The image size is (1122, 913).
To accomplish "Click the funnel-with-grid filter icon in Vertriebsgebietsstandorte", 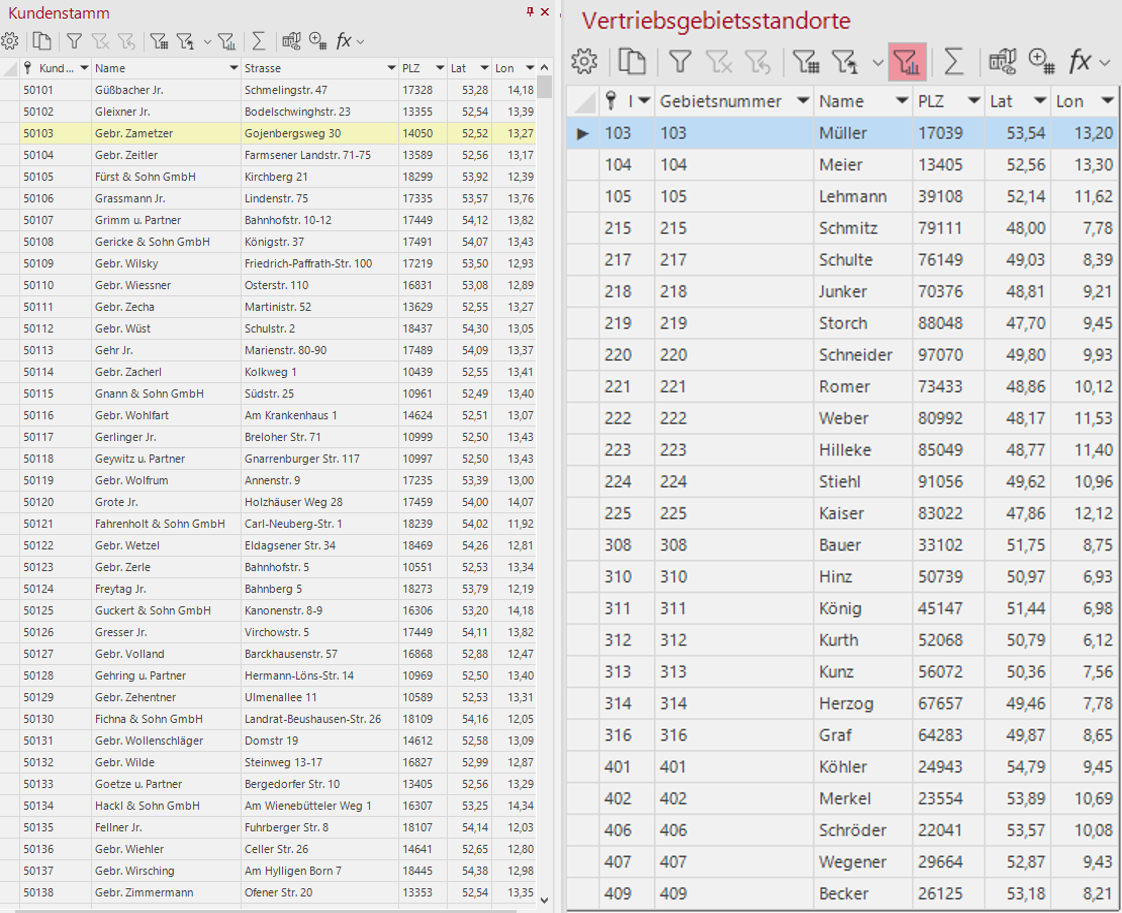I will (806, 62).
